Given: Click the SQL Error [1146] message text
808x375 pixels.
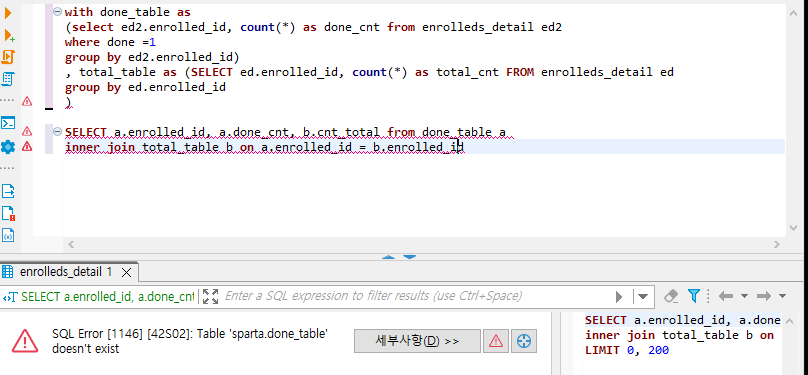Looking at the screenshot, I should pyautogui.click(x=190, y=341).
